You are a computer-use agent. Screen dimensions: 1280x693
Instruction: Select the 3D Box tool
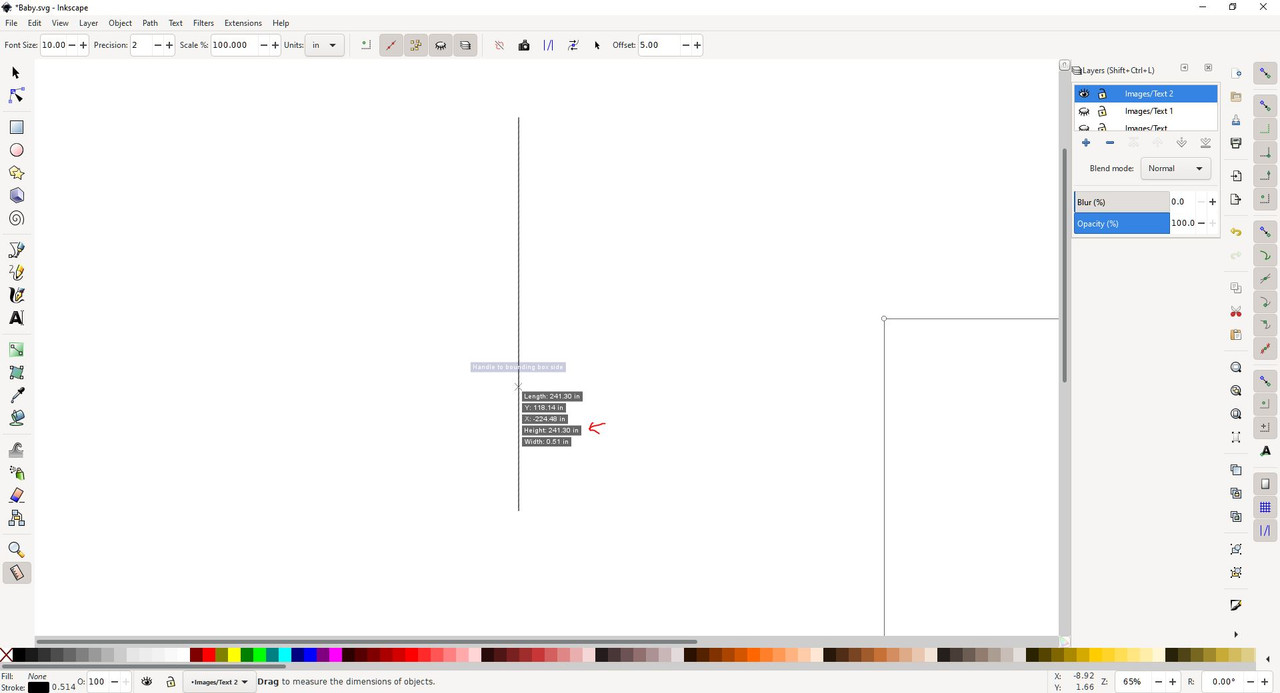(x=16, y=196)
